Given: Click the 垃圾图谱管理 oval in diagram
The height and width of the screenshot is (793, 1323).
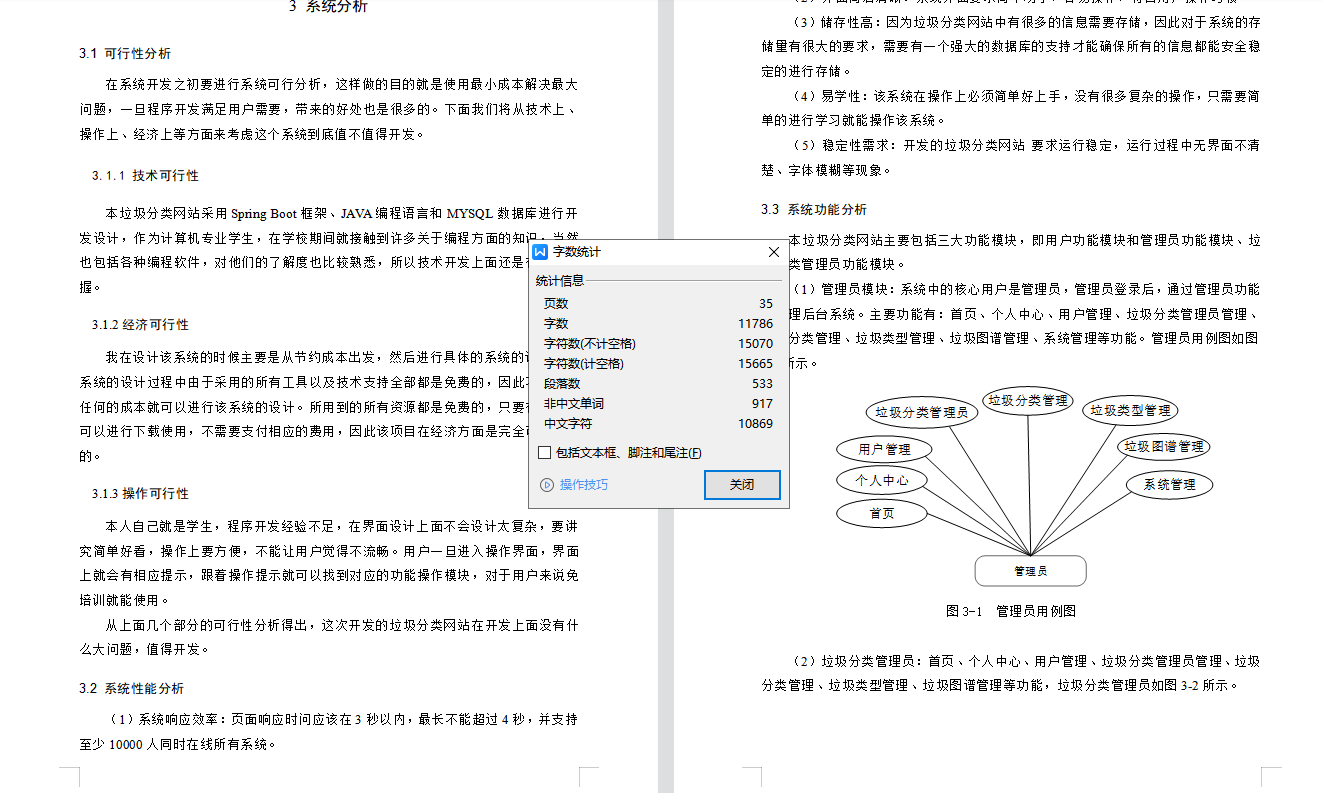Looking at the screenshot, I should pyautogui.click(x=1164, y=447).
